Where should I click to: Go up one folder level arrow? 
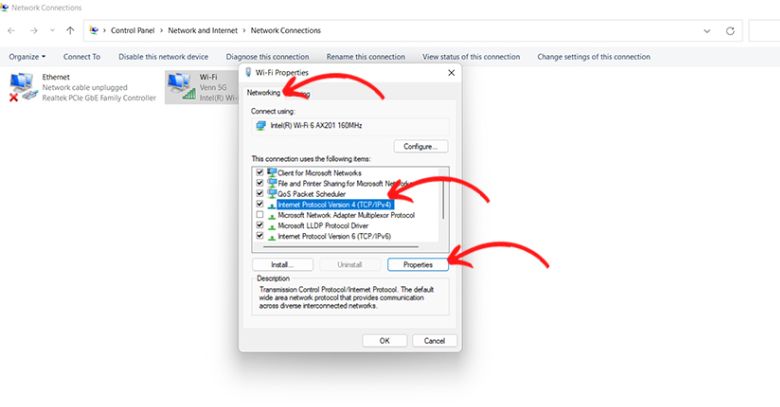pyautogui.click(x=70, y=30)
